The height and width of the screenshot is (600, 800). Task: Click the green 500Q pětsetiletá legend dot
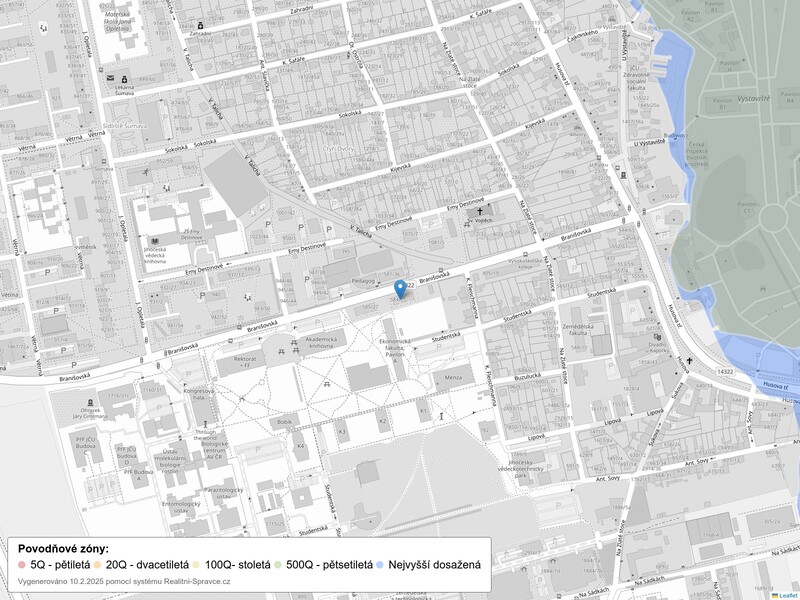tap(277, 565)
